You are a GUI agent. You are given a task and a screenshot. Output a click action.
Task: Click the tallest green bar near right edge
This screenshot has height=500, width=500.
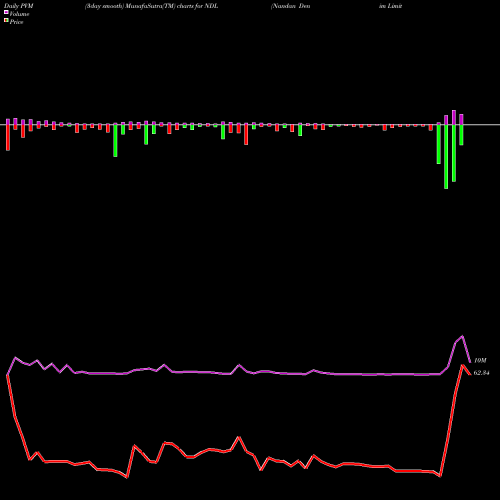pyautogui.click(x=446, y=157)
